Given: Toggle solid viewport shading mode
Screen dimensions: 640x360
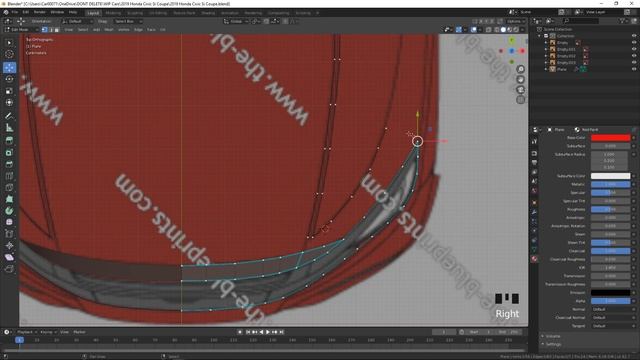Looking at the screenshot, I should 503,29.
